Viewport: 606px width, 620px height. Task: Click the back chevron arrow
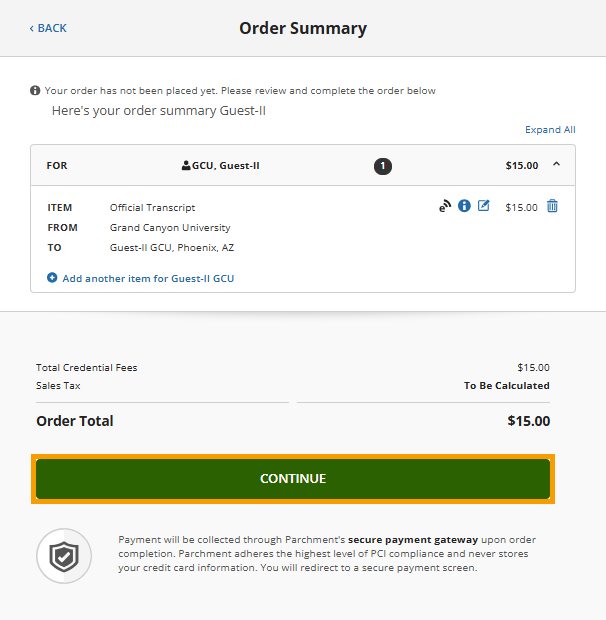32,28
